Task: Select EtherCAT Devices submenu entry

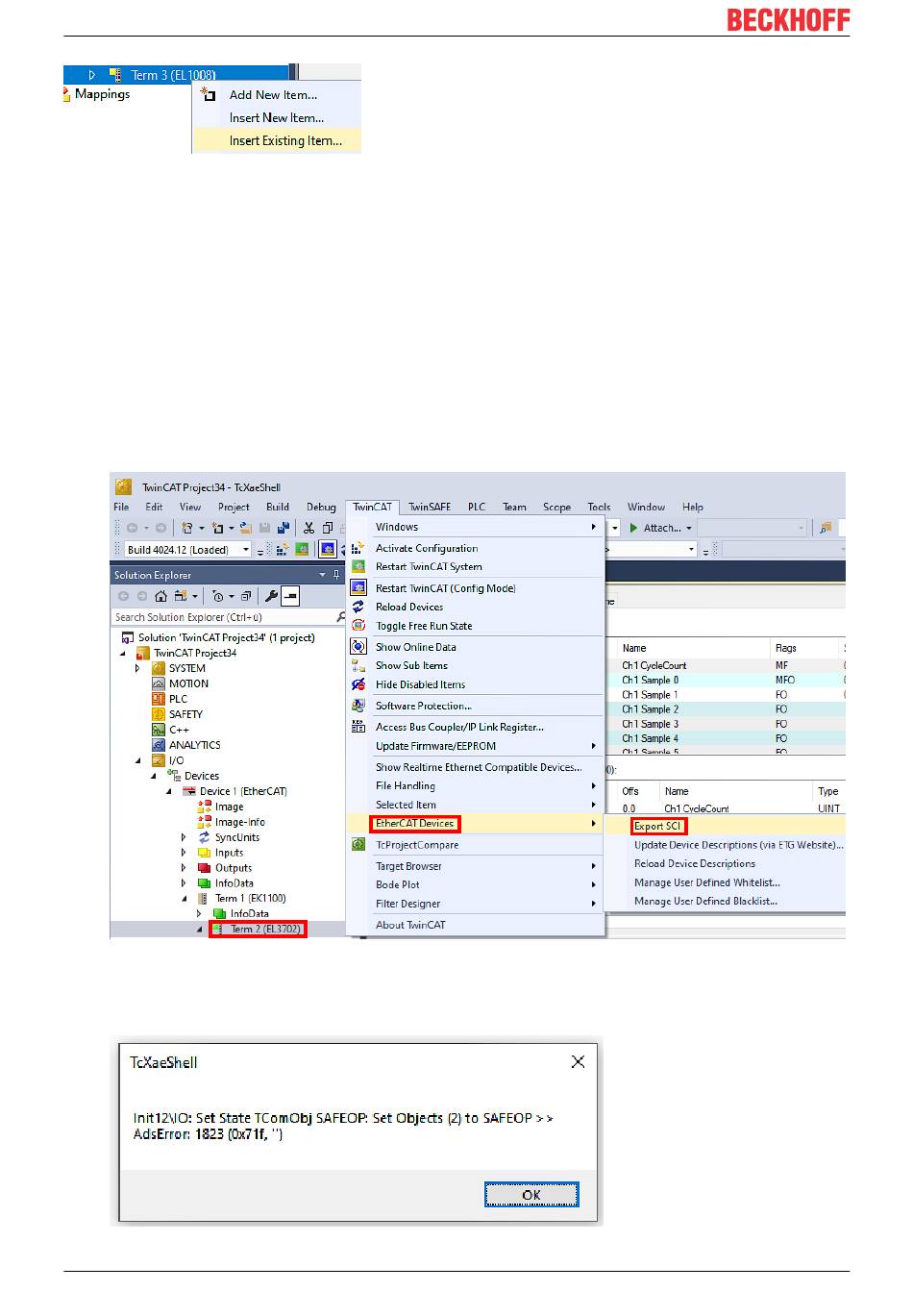Action: point(475,824)
